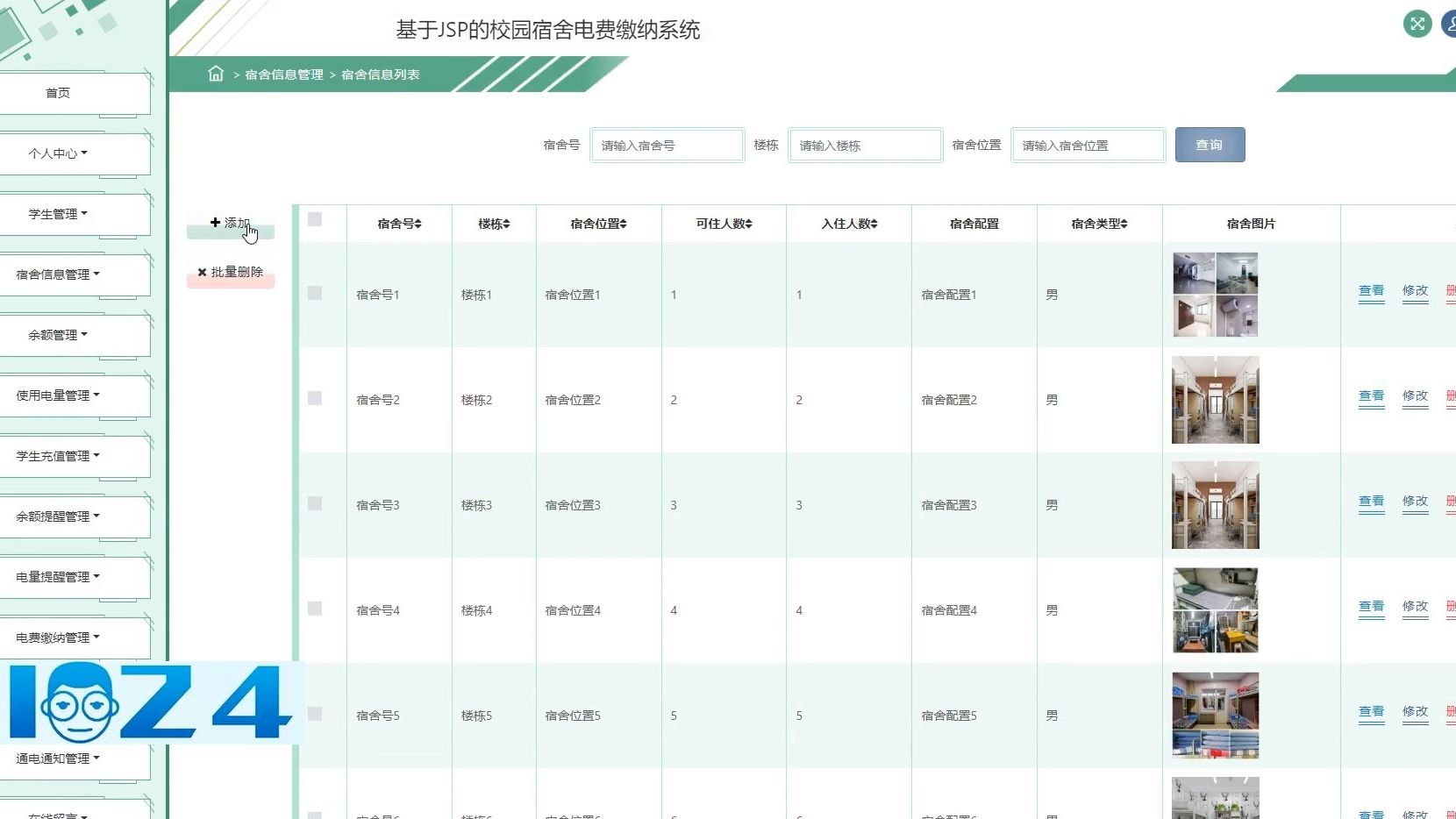The width and height of the screenshot is (1456, 819).
Task: Check the box for 宿舍号5 row
Action: click(x=315, y=714)
